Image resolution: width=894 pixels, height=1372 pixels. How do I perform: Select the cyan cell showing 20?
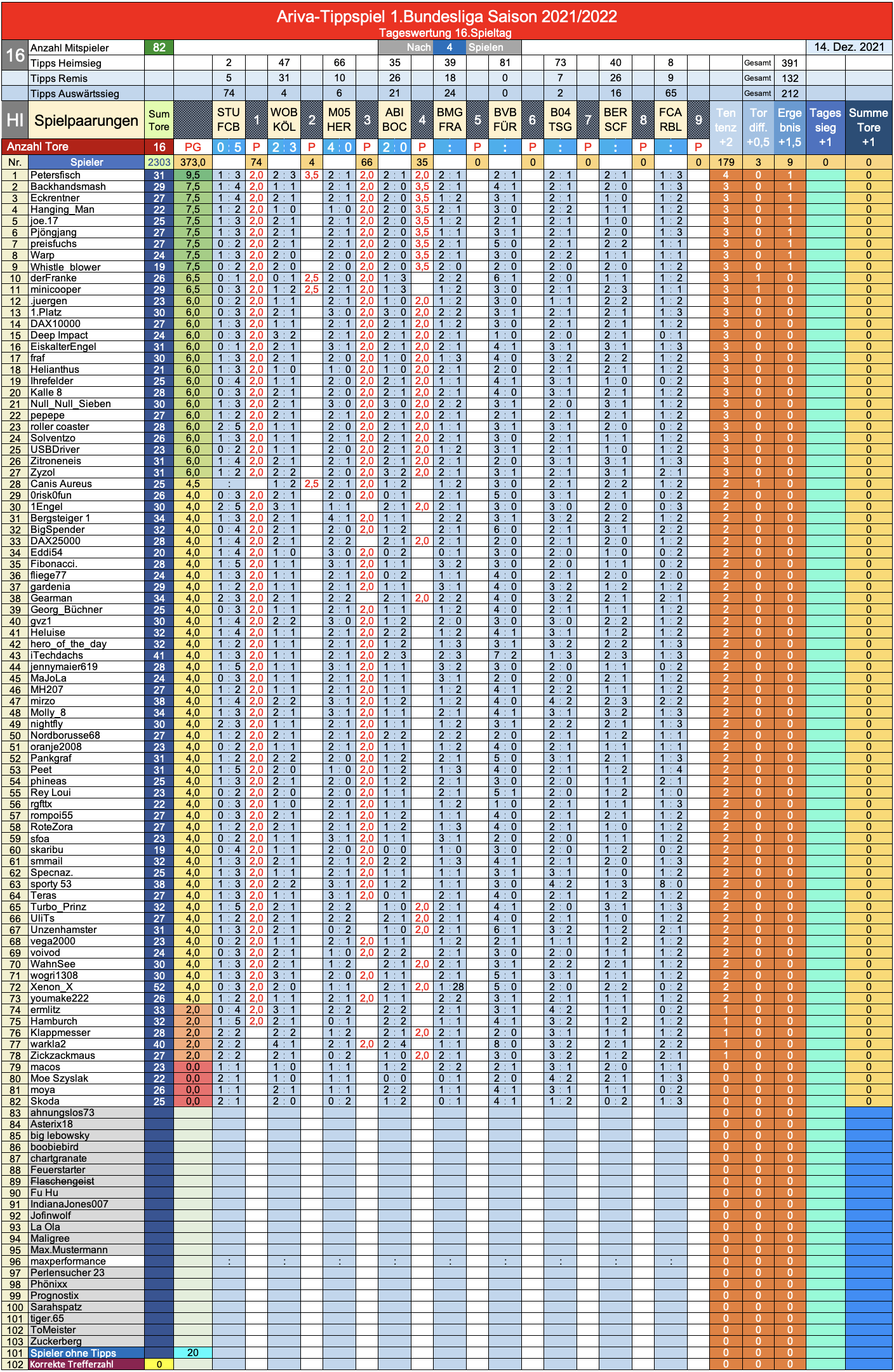[x=192, y=1353]
